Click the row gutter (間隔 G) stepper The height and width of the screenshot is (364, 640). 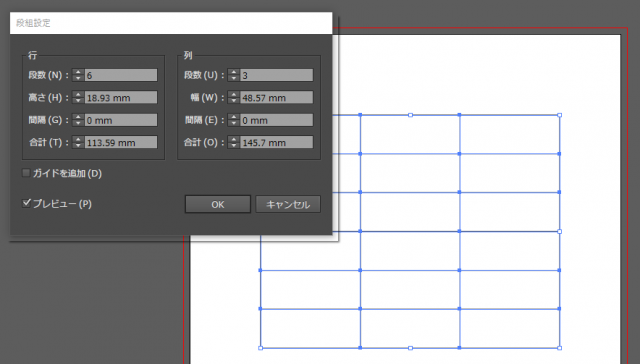coord(78,120)
